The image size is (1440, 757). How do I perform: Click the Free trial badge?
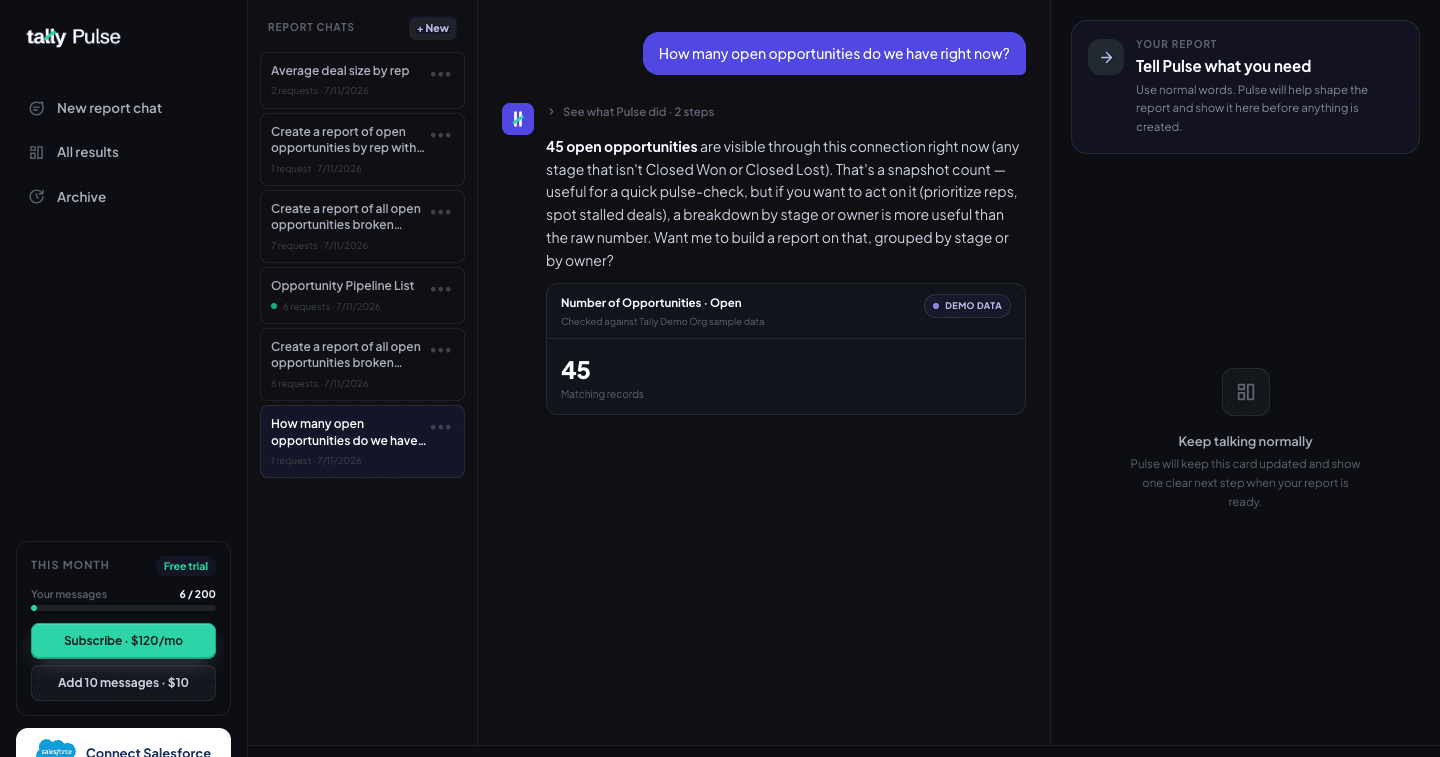[x=186, y=566]
